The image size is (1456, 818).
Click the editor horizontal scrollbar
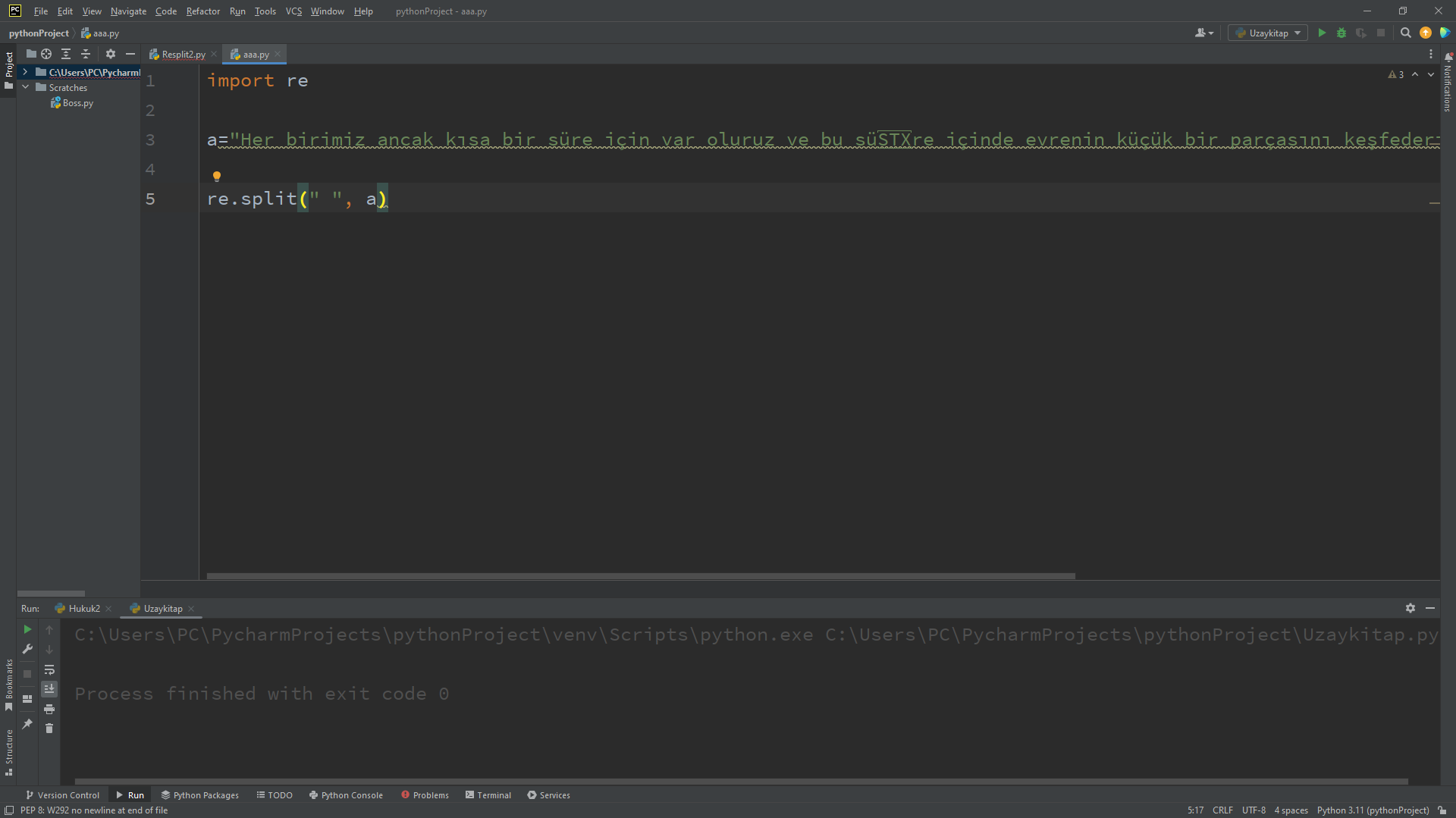click(x=641, y=576)
